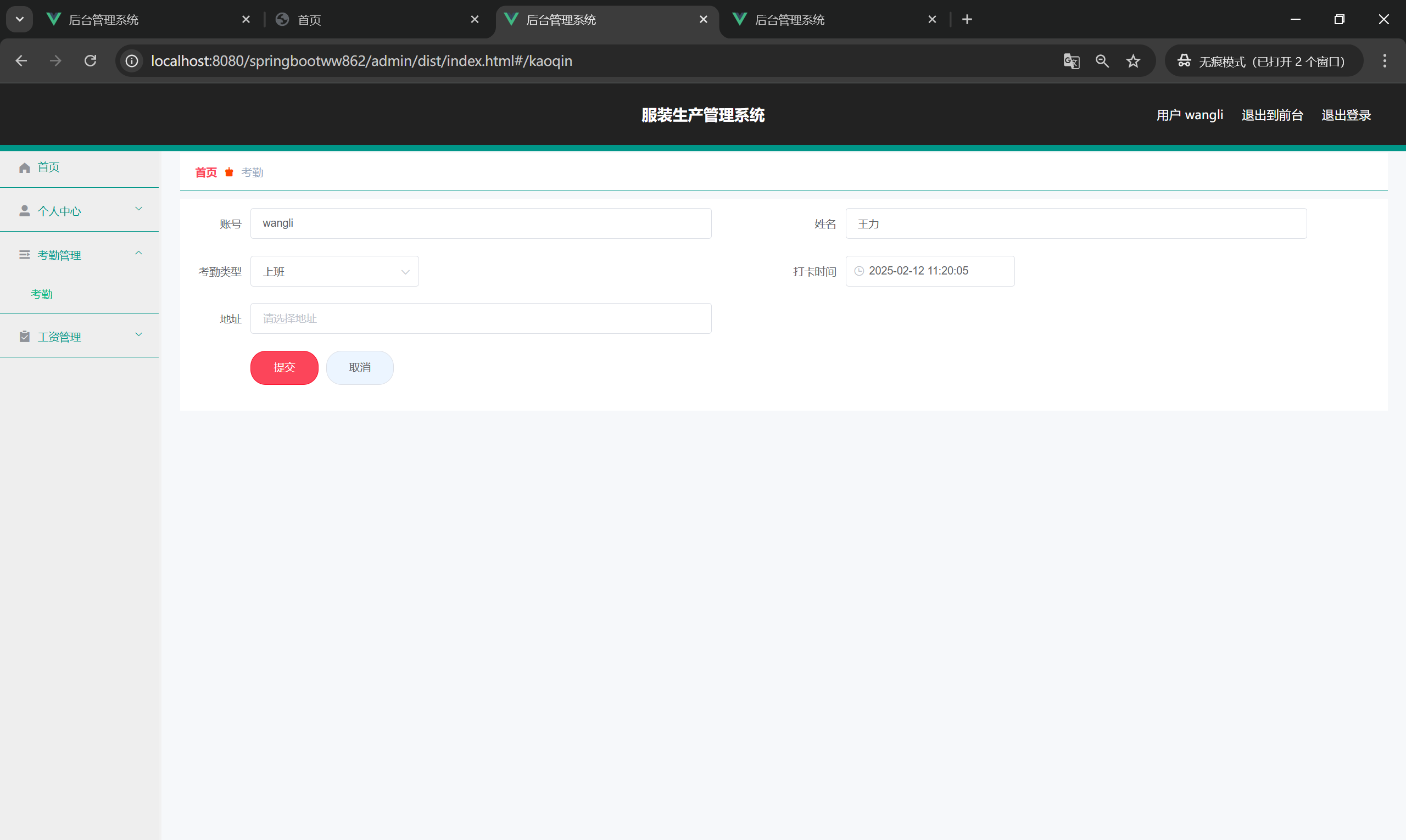Click the zoom magnifier icon in address bar
Image resolution: width=1406 pixels, height=840 pixels.
coord(1102,61)
